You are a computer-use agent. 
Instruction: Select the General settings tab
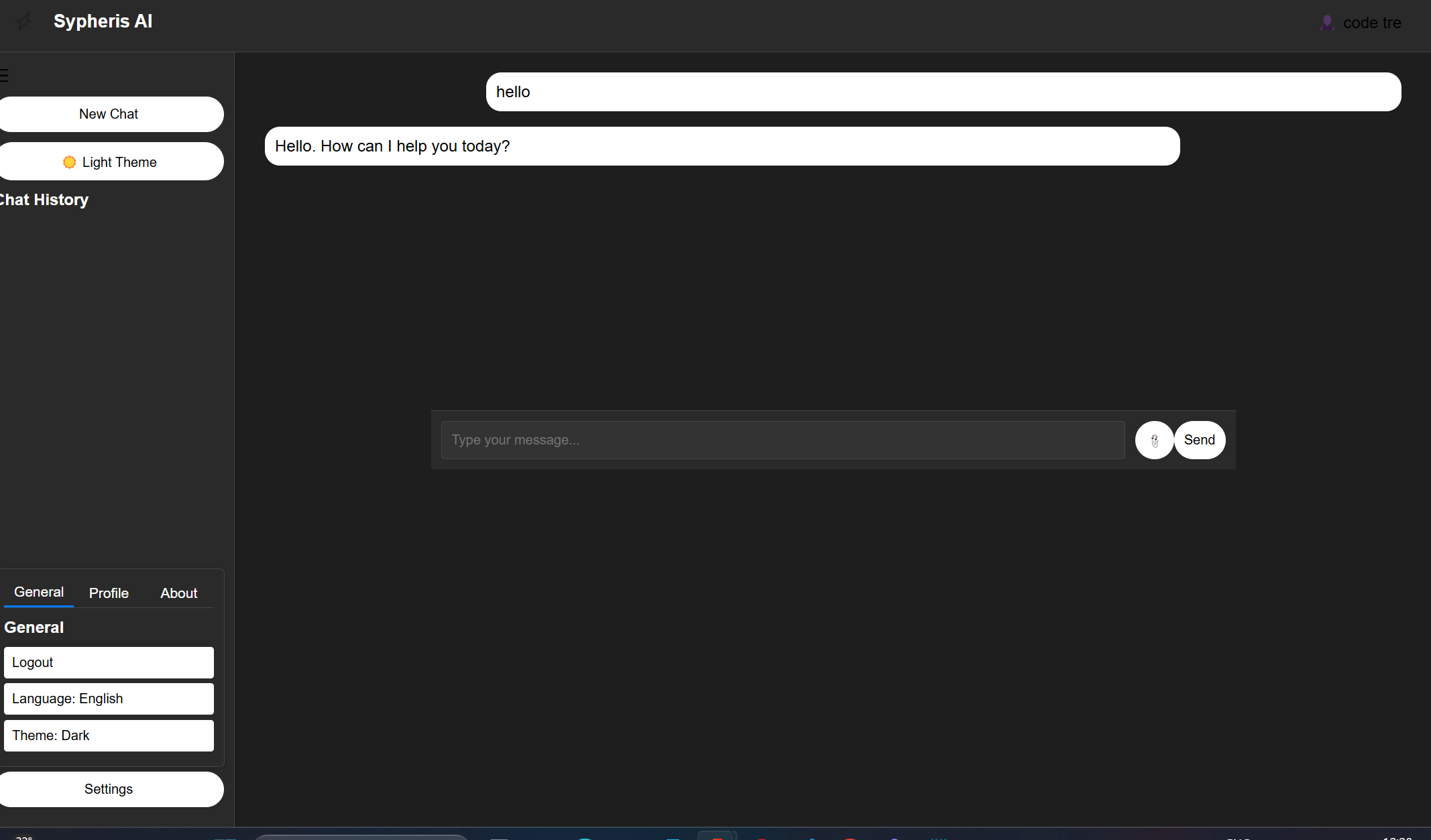(x=39, y=592)
